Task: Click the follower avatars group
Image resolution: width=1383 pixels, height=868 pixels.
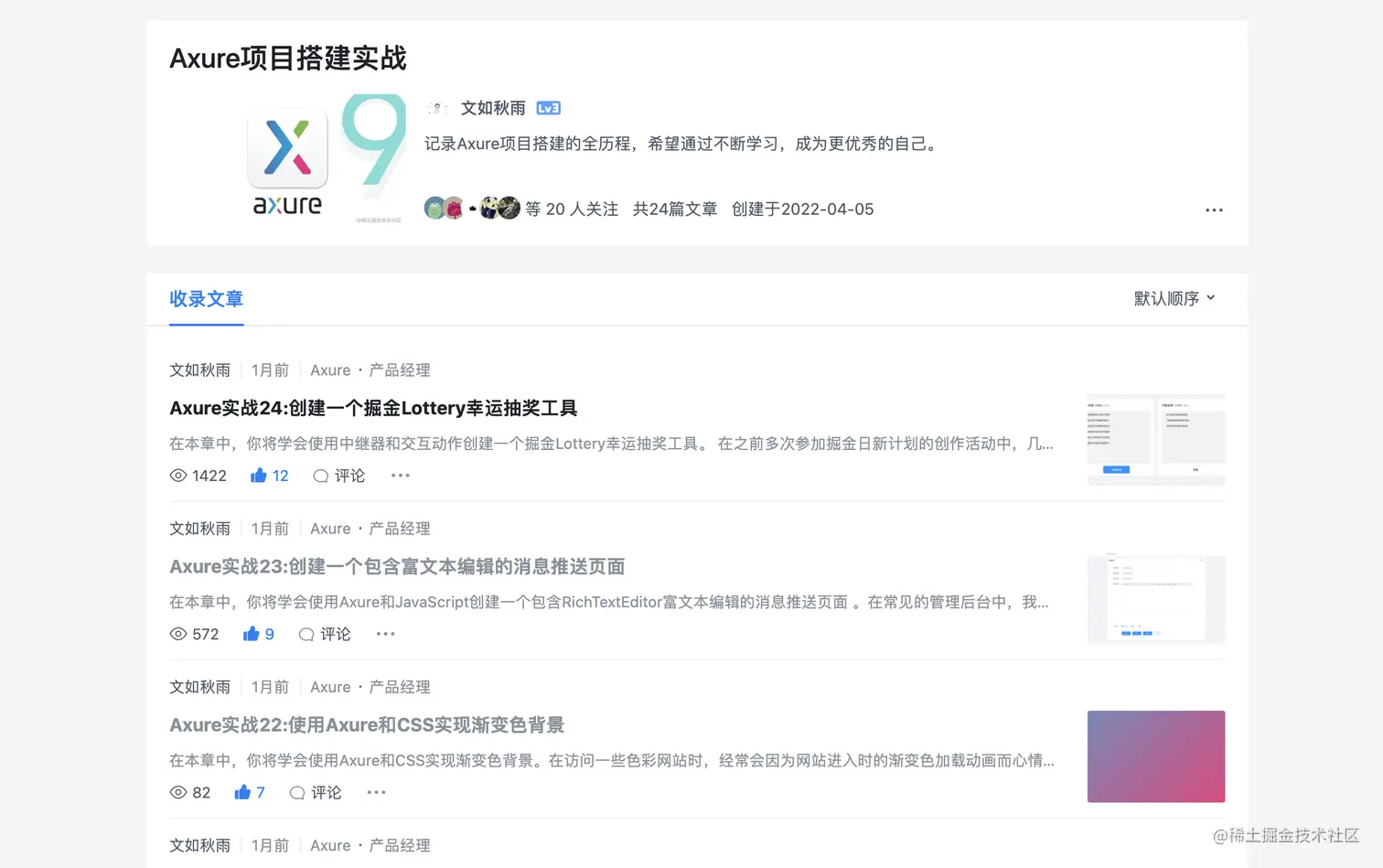Action: tap(472, 209)
